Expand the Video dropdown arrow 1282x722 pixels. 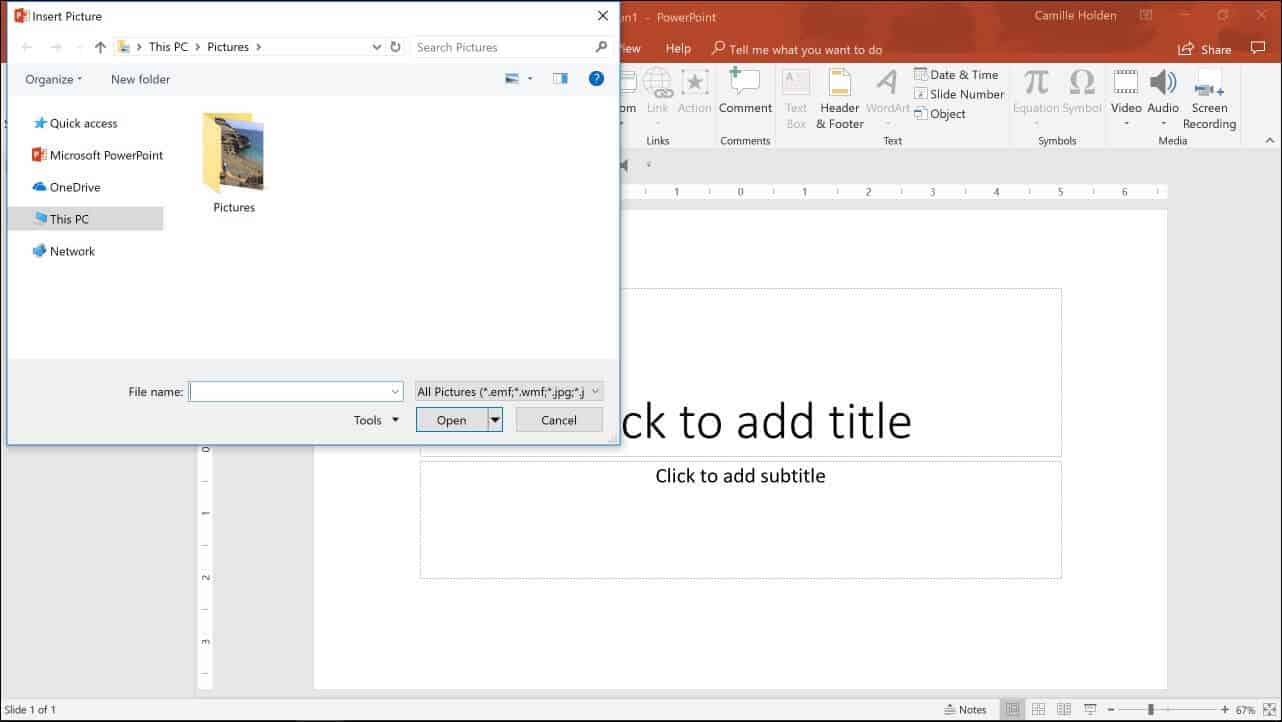(1126, 125)
